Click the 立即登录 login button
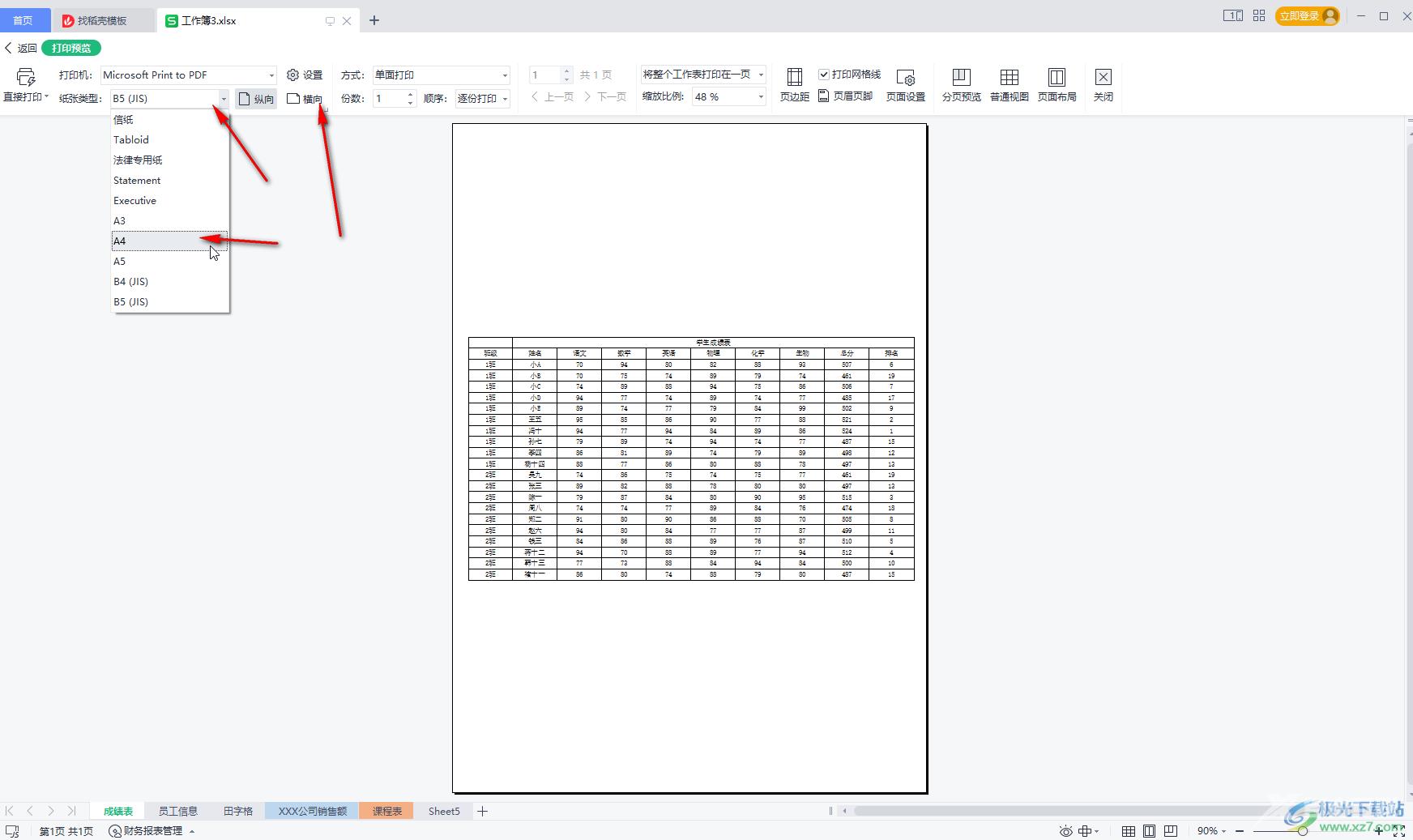Viewport: 1413px width, 840px height. click(x=1307, y=15)
